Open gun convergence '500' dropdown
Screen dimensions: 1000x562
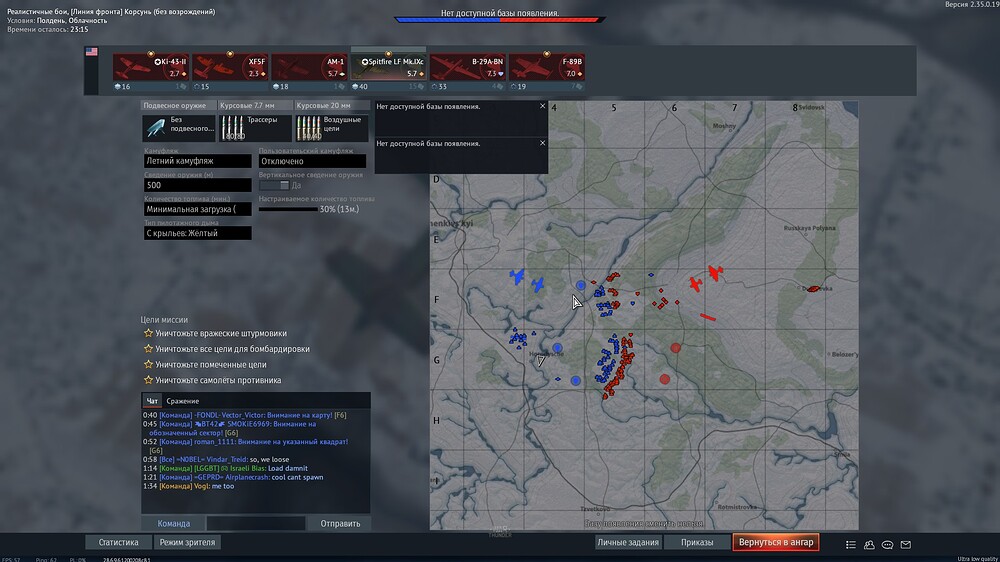(197, 185)
